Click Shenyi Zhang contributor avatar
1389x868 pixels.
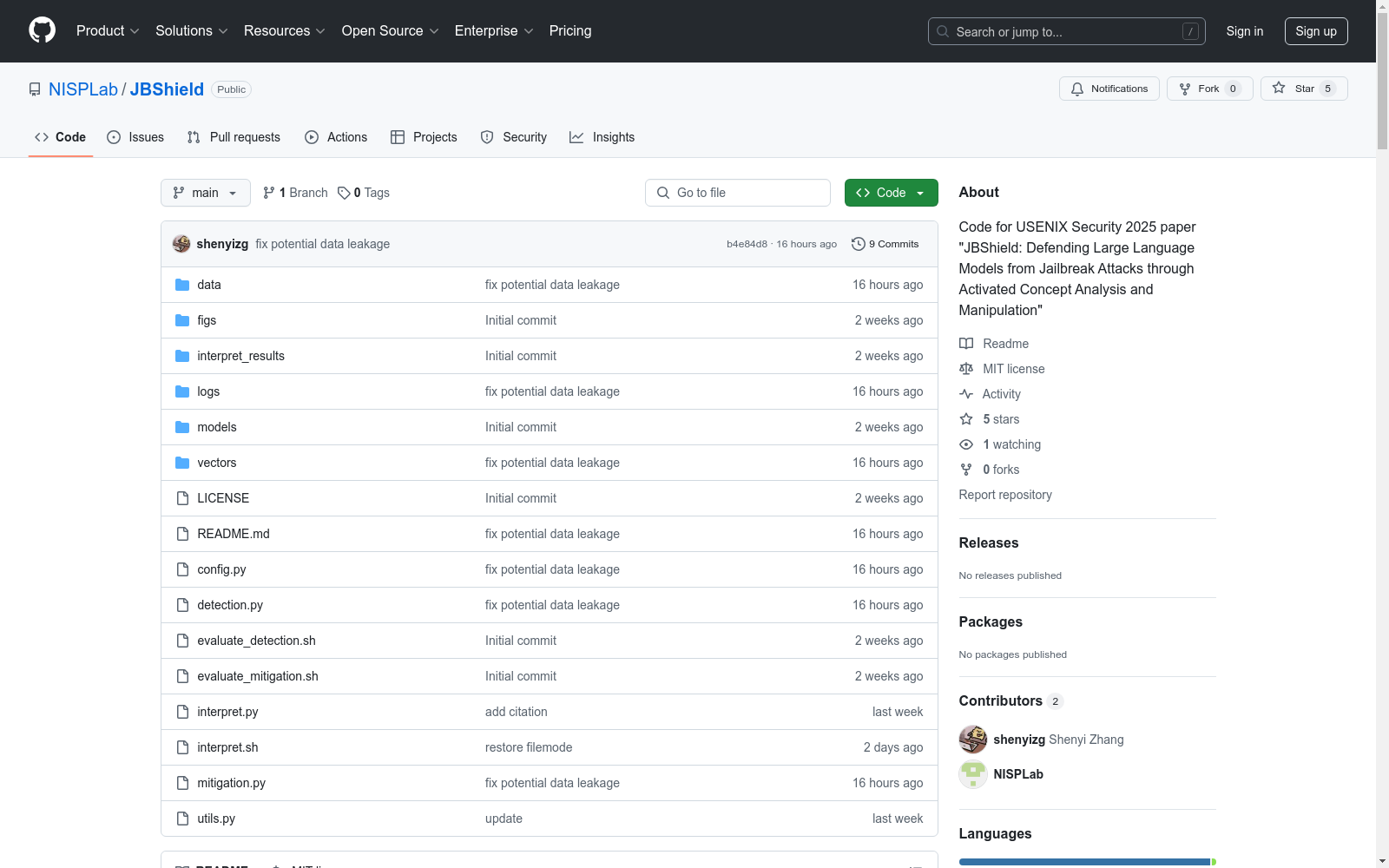[973, 740]
